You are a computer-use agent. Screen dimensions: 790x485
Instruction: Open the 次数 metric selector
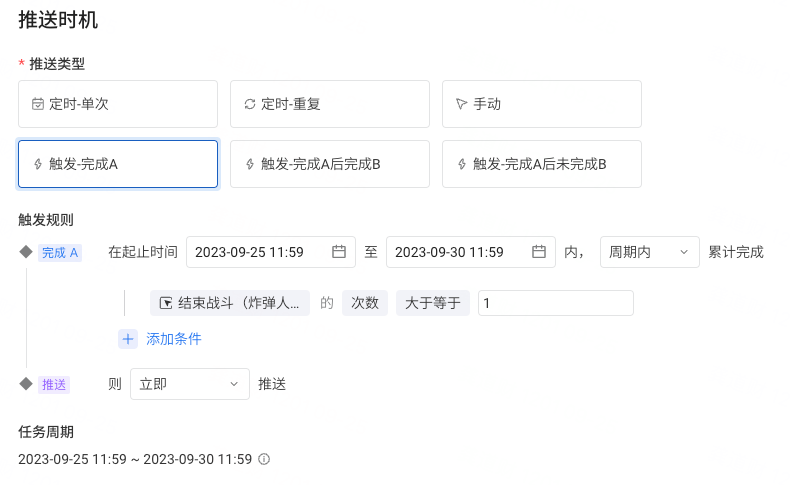(365, 303)
